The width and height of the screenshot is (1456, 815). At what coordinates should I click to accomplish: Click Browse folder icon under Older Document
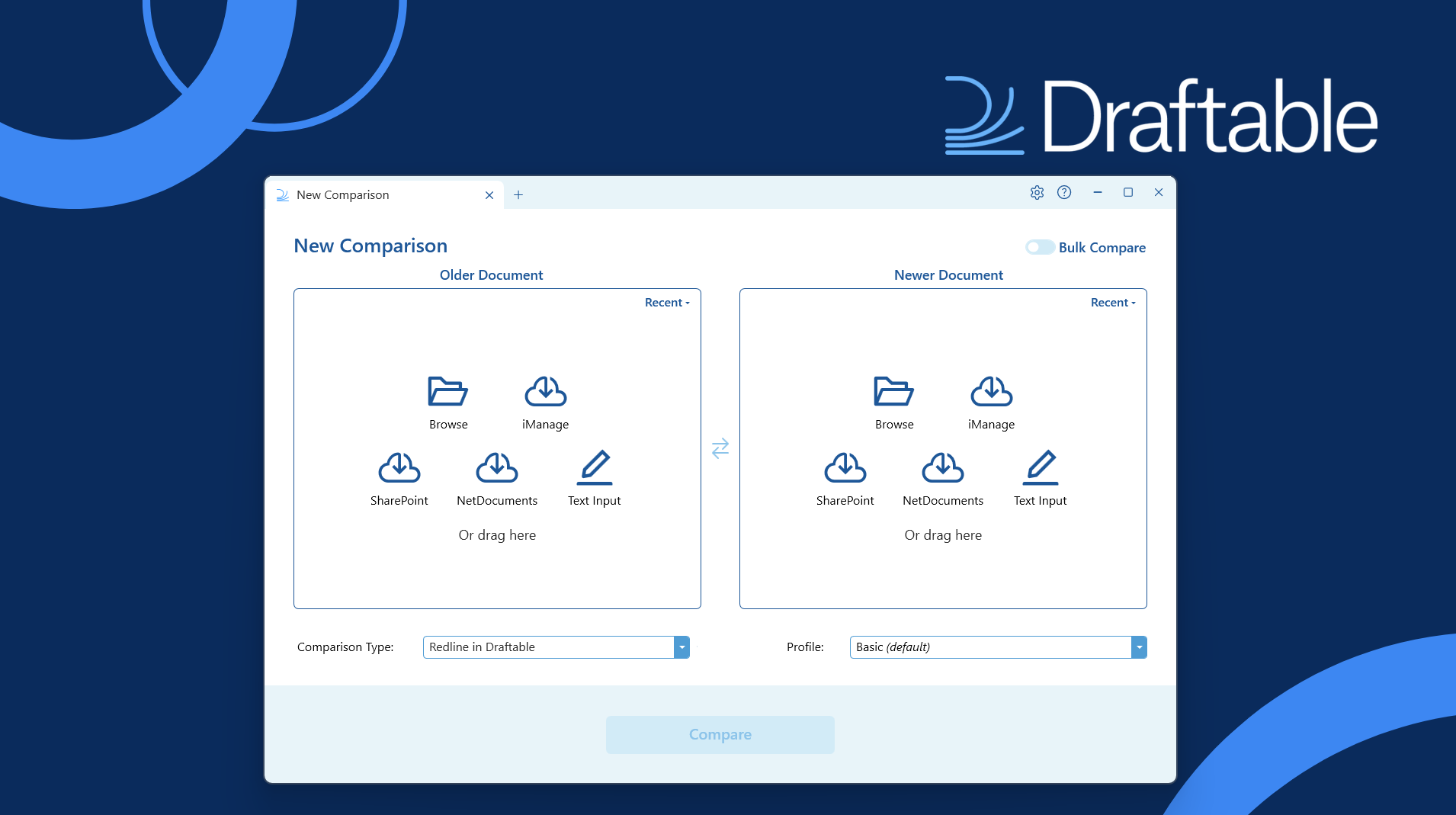tap(447, 392)
